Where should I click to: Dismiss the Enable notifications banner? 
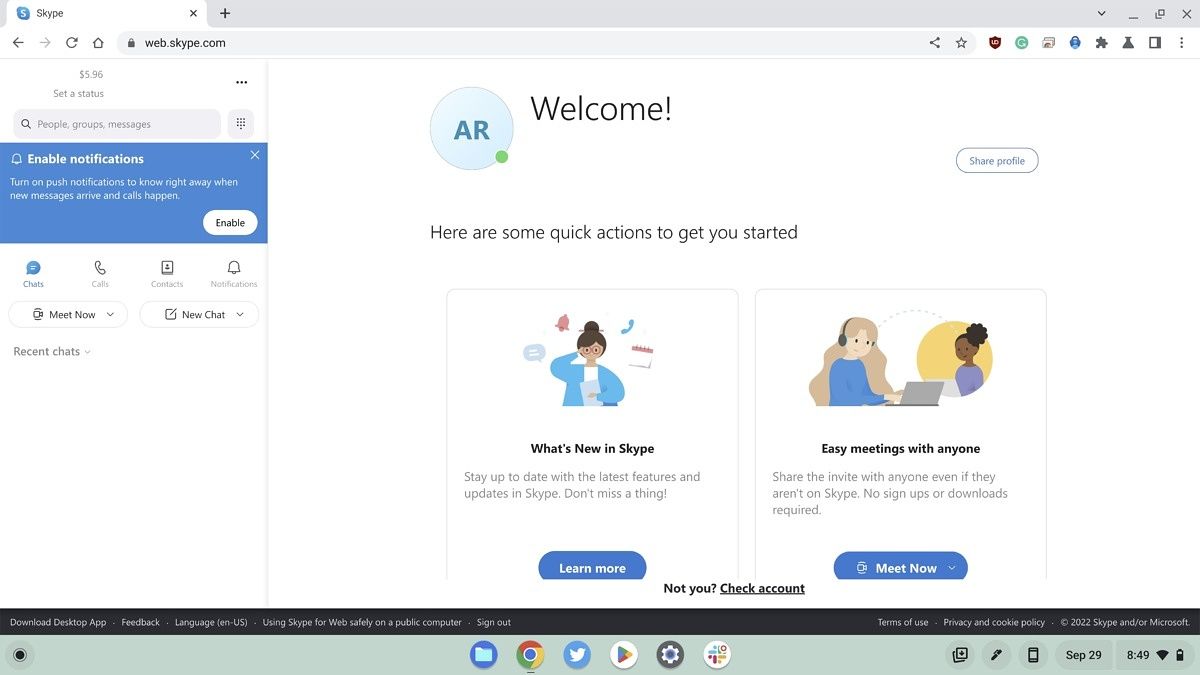[254, 155]
